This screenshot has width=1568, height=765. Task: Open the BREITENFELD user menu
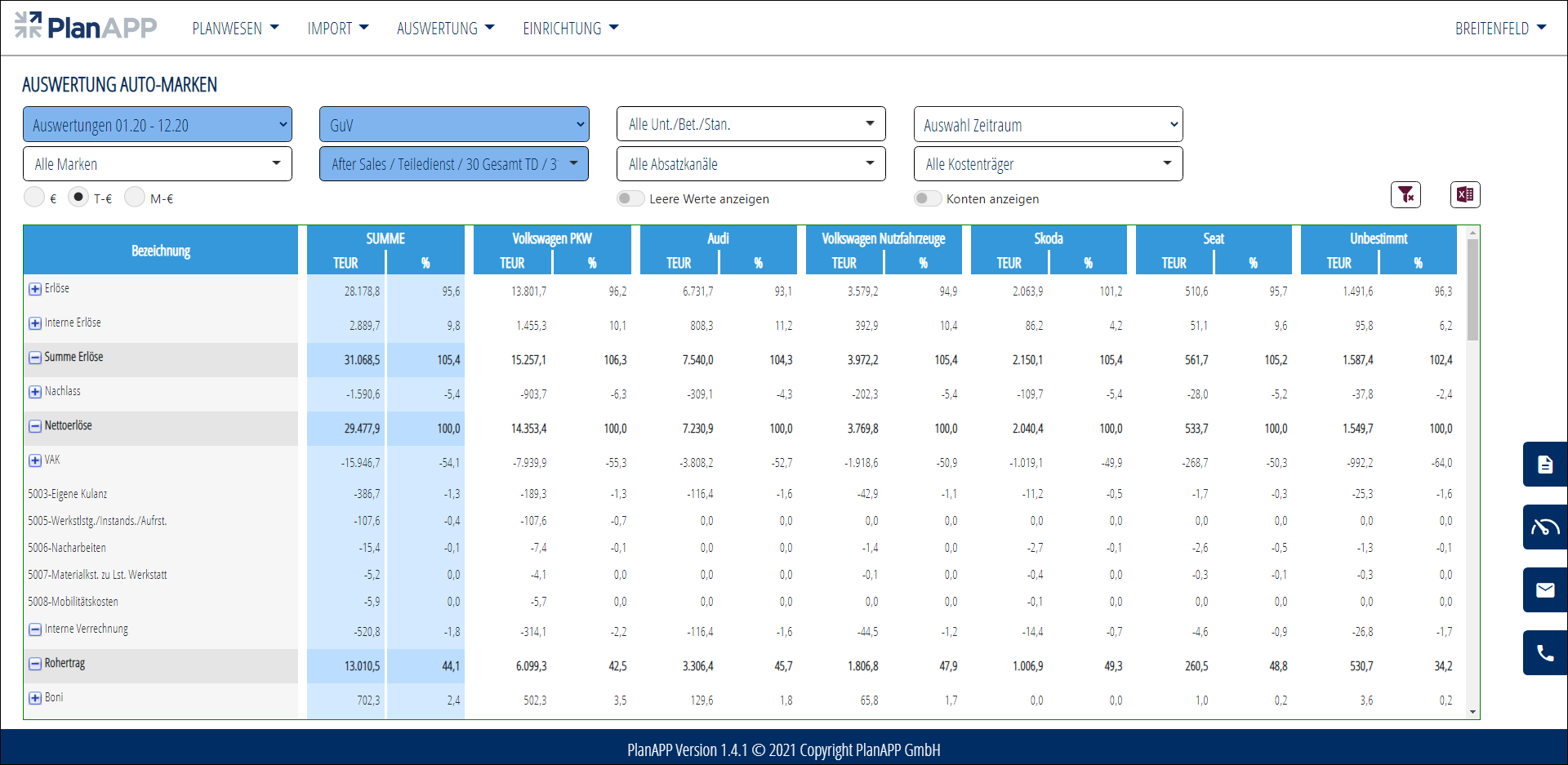tap(1500, 29)
